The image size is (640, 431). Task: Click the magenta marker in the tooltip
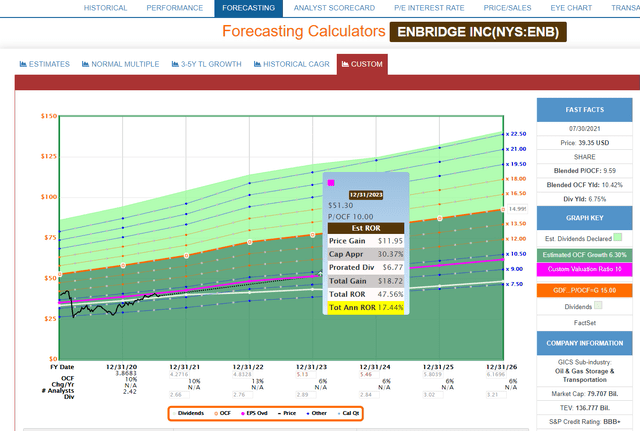tap(331, 183)
